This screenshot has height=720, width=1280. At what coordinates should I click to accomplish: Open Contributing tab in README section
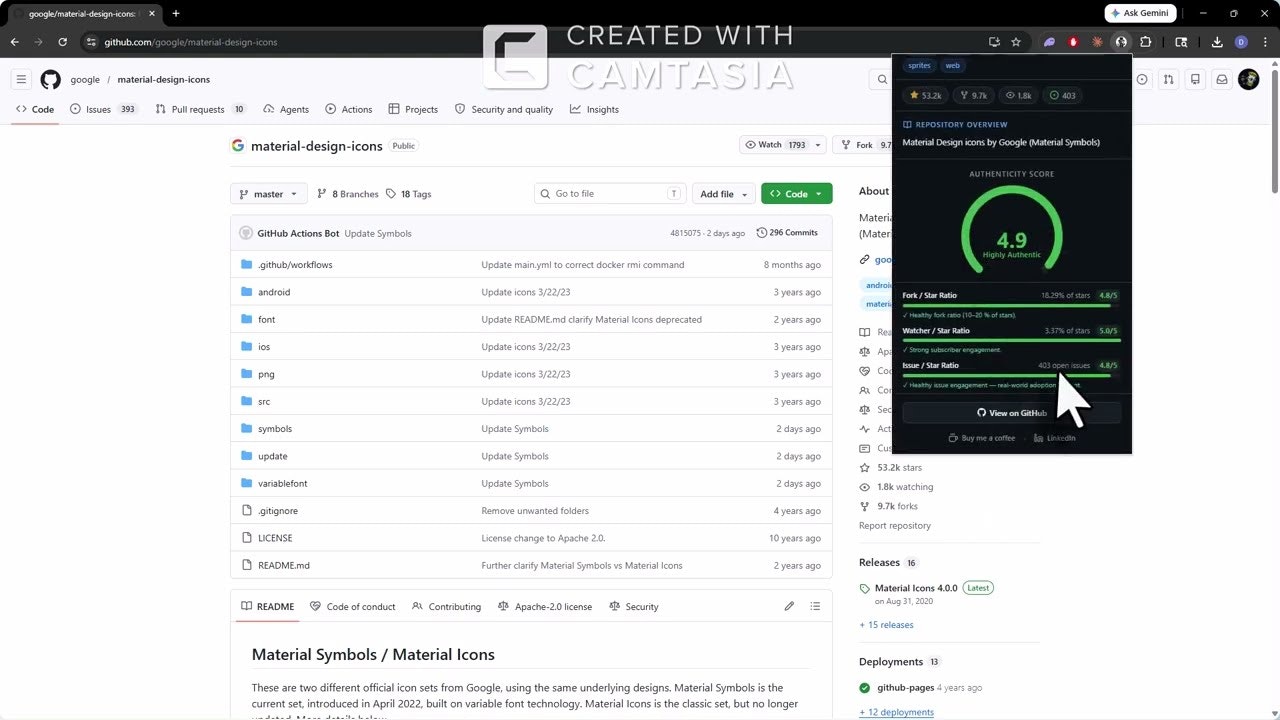447,606
